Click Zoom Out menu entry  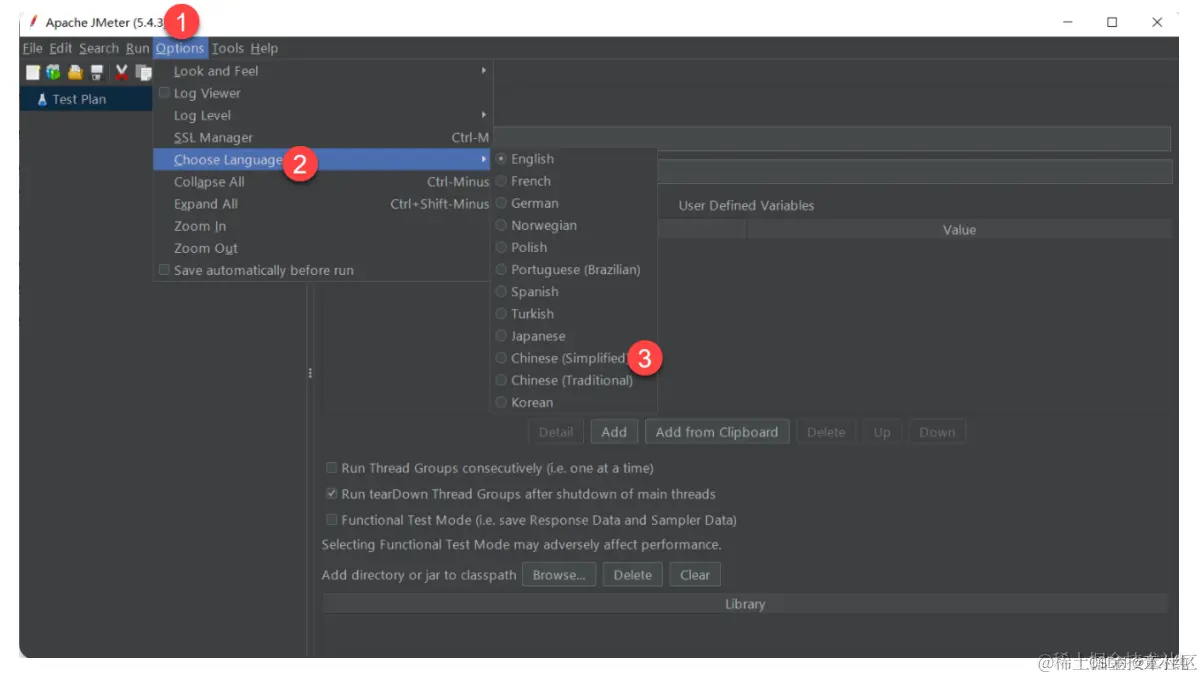322,248
